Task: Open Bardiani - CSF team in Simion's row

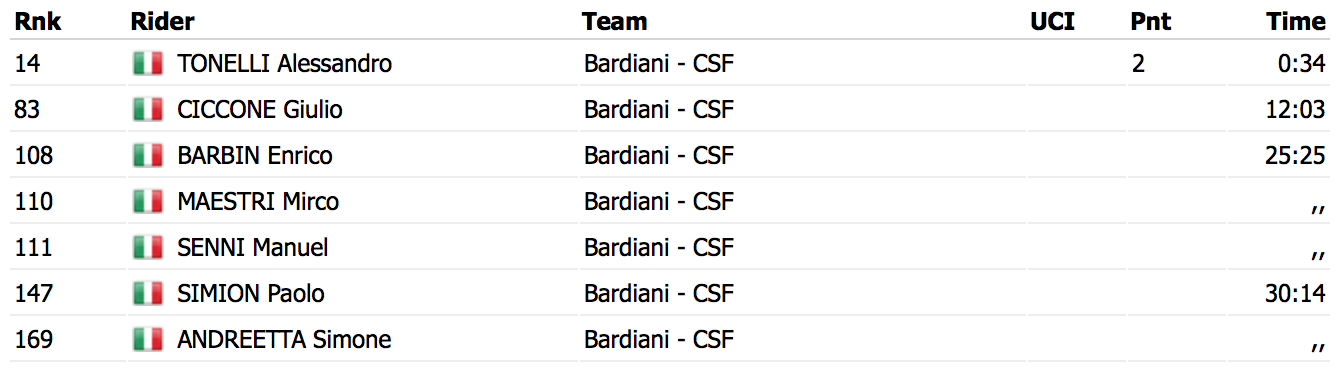Action: [659, 294]
